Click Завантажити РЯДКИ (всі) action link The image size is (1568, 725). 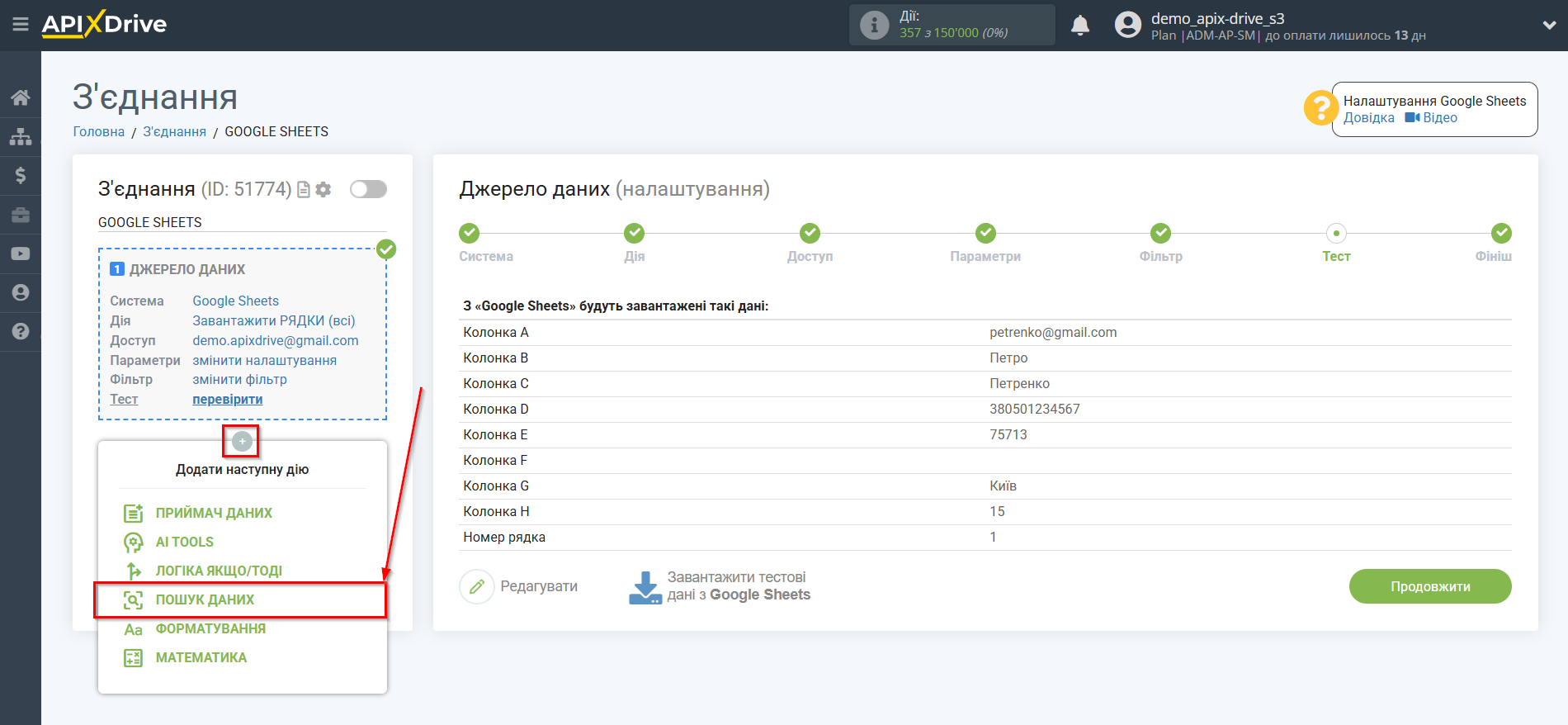pyautogui.click(x=274, y=320)
